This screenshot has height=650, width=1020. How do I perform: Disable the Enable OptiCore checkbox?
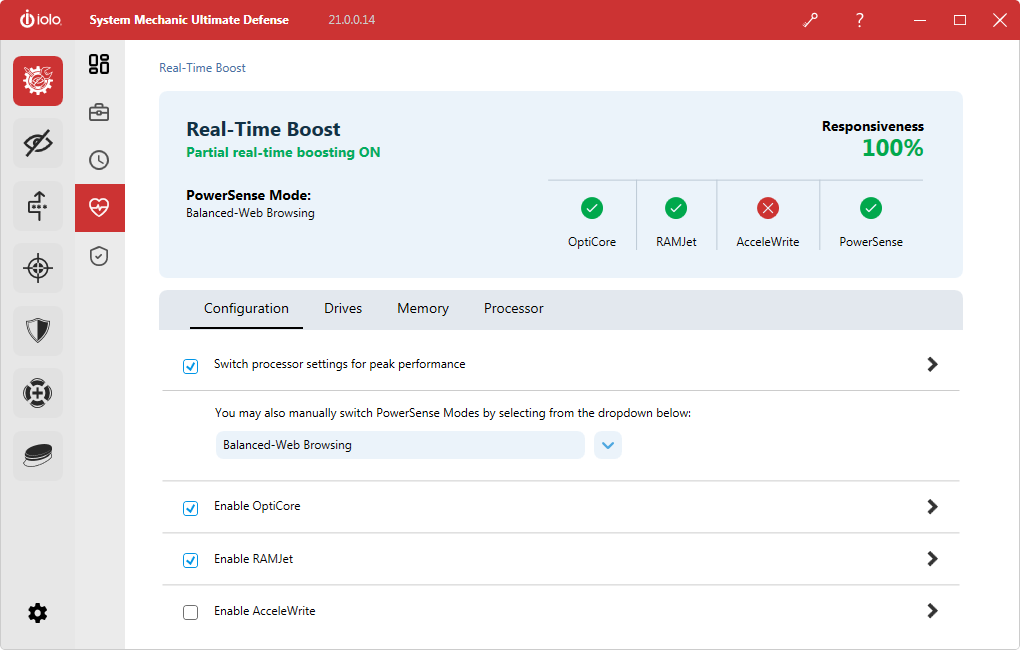point(191,508)
